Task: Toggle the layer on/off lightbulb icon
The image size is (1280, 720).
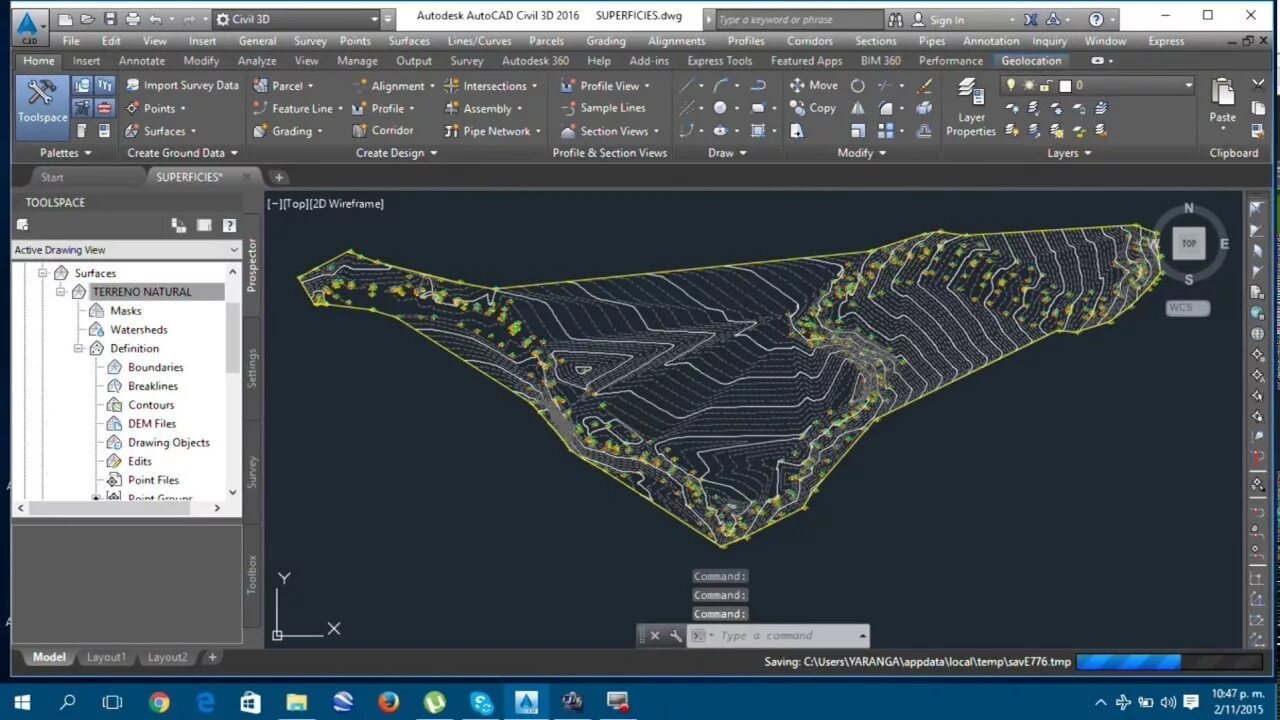Action: [x=1011, y=86]
